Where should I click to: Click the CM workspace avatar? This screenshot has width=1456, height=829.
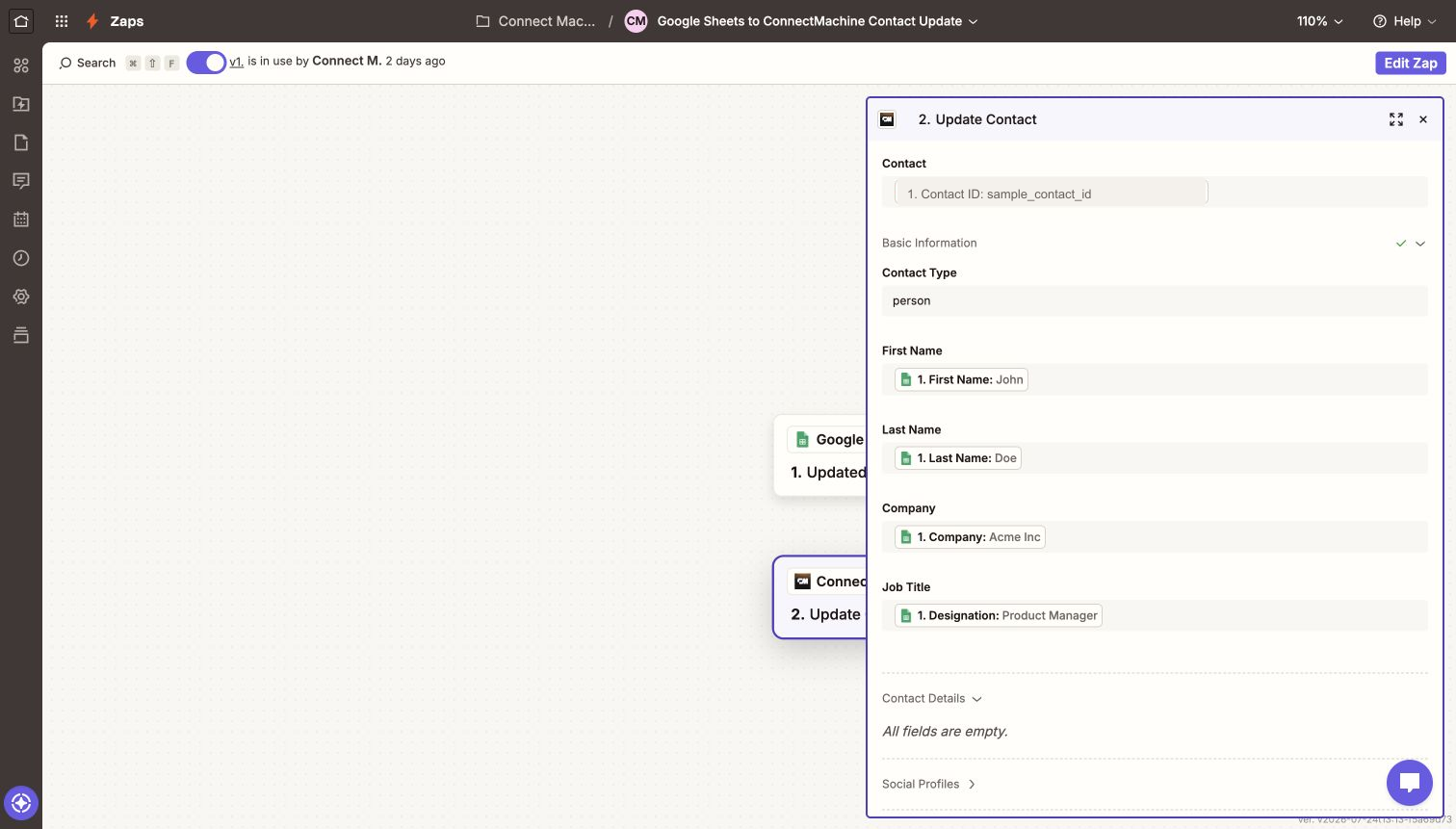(637, 21)
